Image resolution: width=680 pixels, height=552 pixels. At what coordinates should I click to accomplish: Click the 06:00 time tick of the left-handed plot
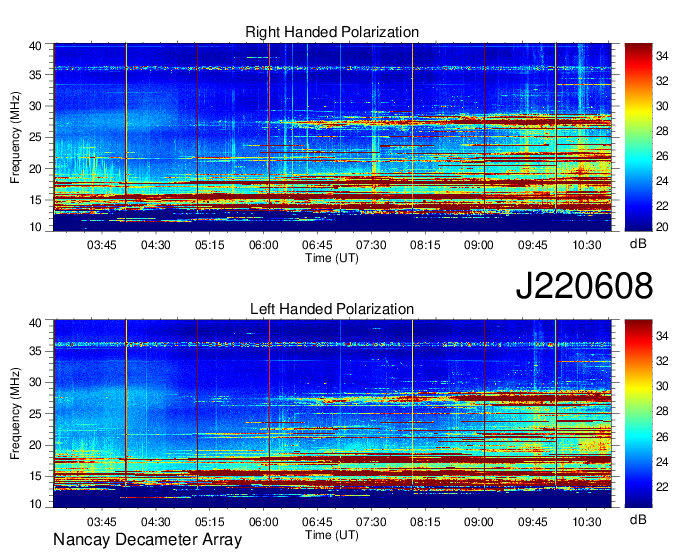263,521
